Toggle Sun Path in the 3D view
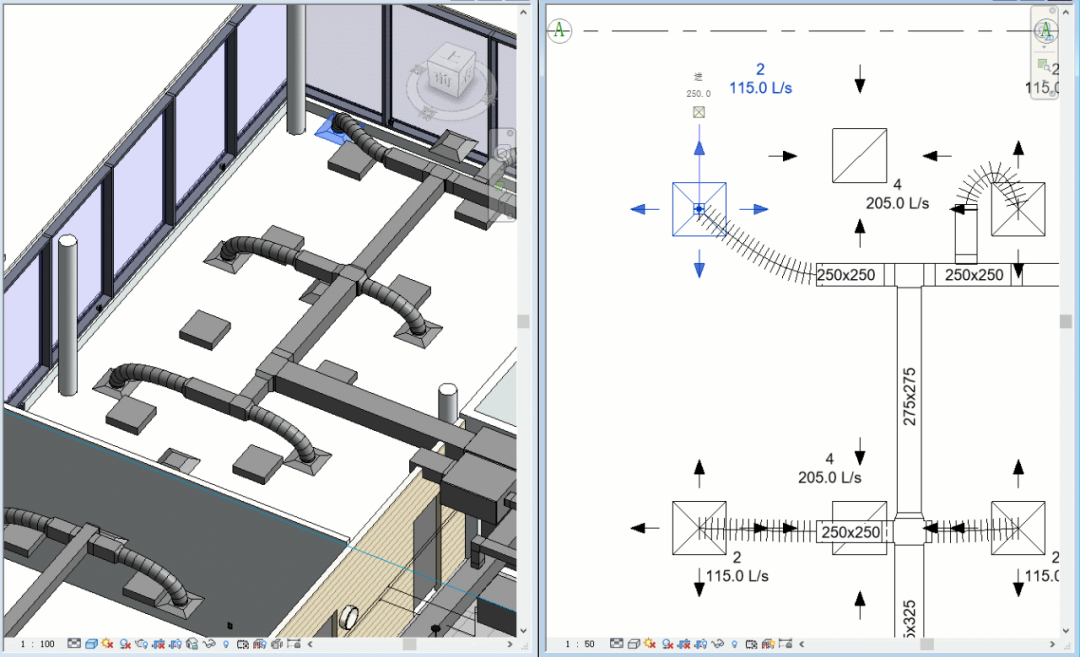Image resolution: width=1080 pixels, height=657 pixels. coord(108,645)
